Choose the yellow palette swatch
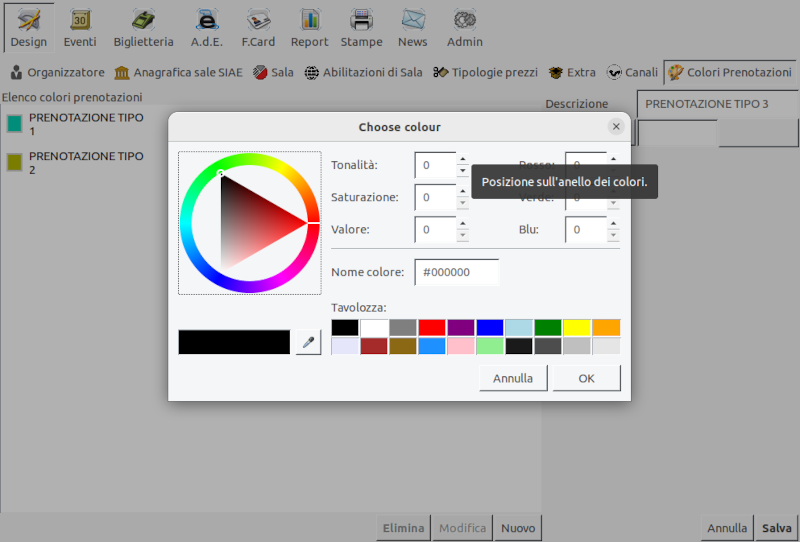800x542 pixels. pyautogui.click(x=577, y=328)
